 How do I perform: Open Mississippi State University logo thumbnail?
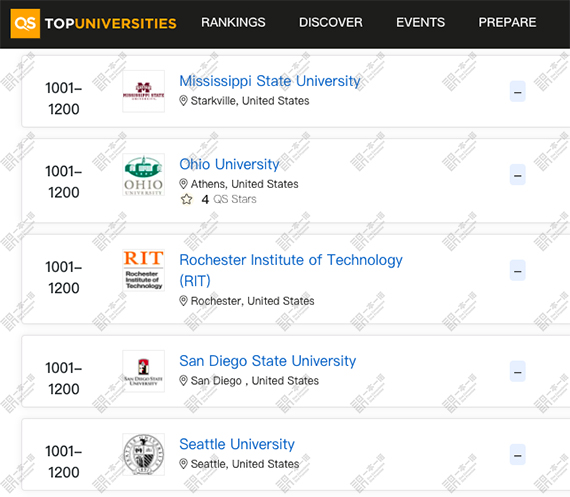click(x=144, y=91)
